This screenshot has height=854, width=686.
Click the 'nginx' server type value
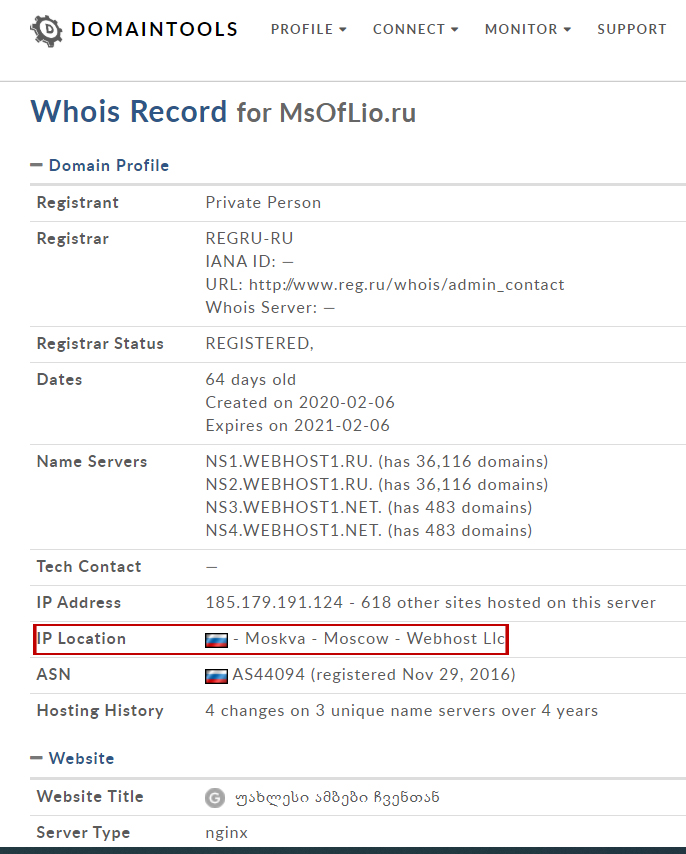point(226,833)
